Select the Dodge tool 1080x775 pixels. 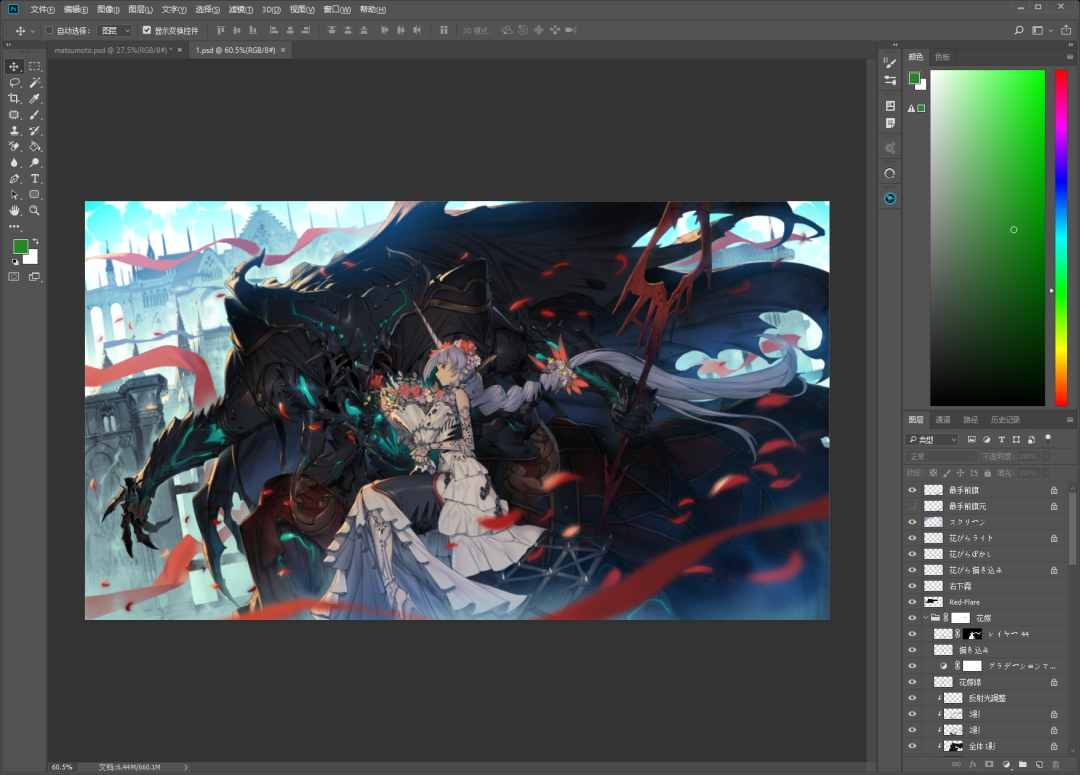pyautogui.click(x=34, y=163)
